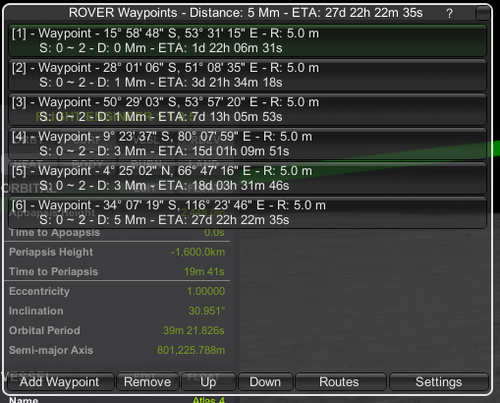Move waypoint with the Down button
Screen dimensions: 500x403
pos(266,382)
